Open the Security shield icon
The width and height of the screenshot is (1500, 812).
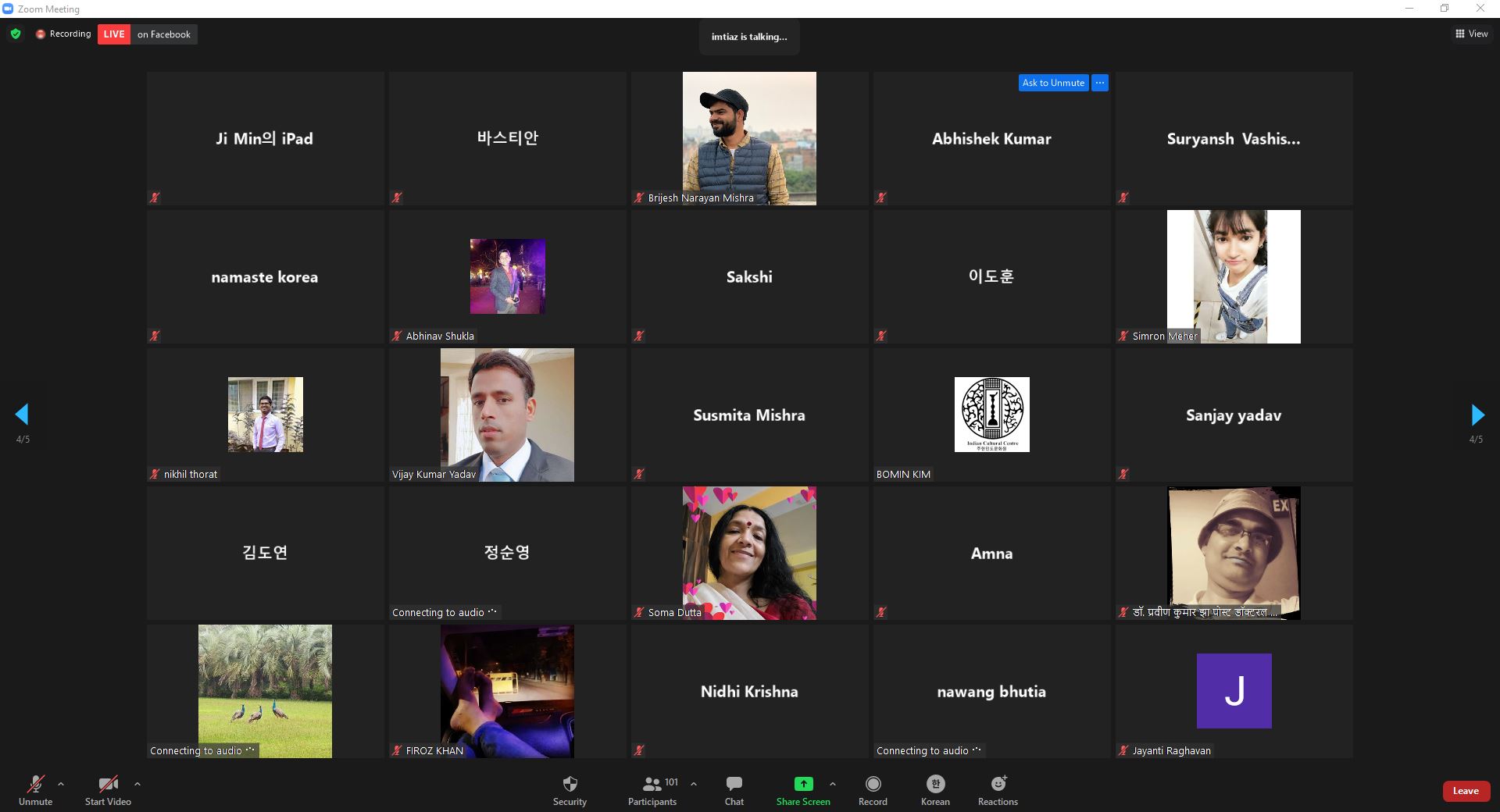(x=570, y=784)
